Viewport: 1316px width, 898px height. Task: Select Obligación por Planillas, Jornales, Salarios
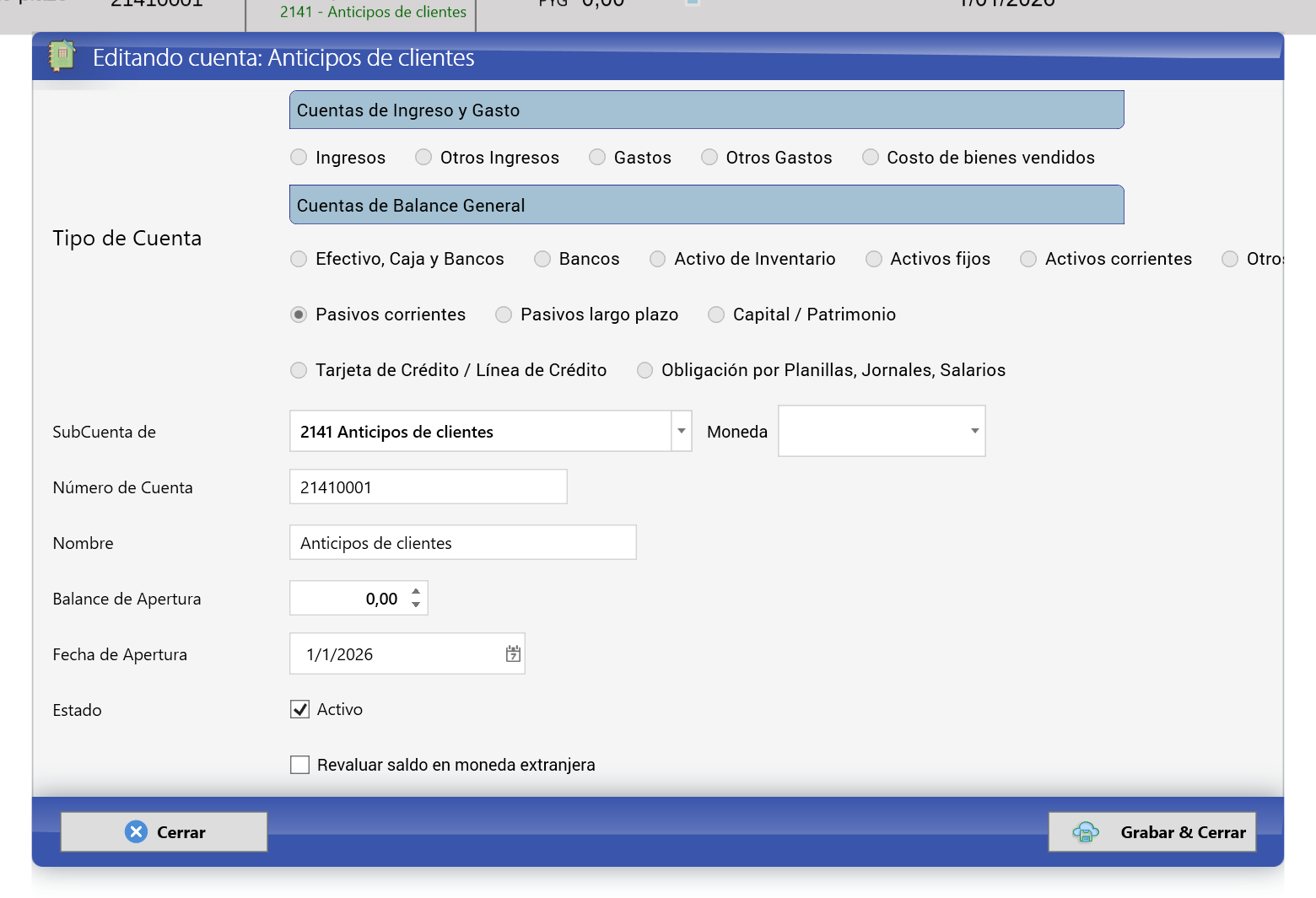(x=645, y=370)
